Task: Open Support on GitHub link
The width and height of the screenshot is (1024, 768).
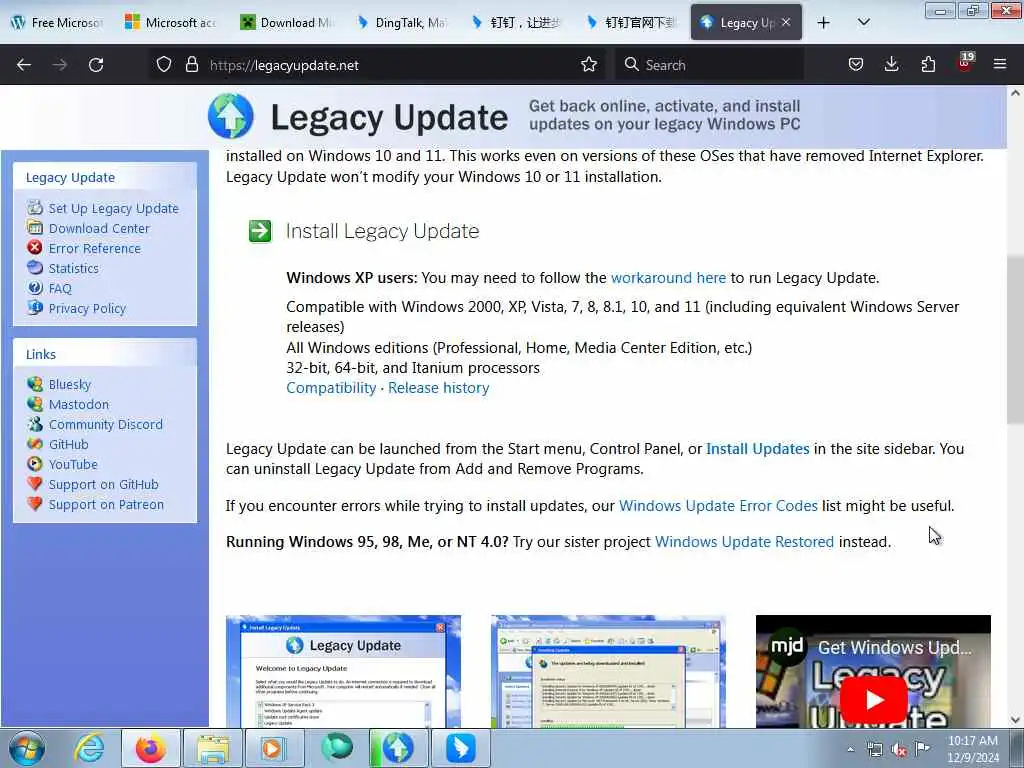Action: tap(103, 485)
